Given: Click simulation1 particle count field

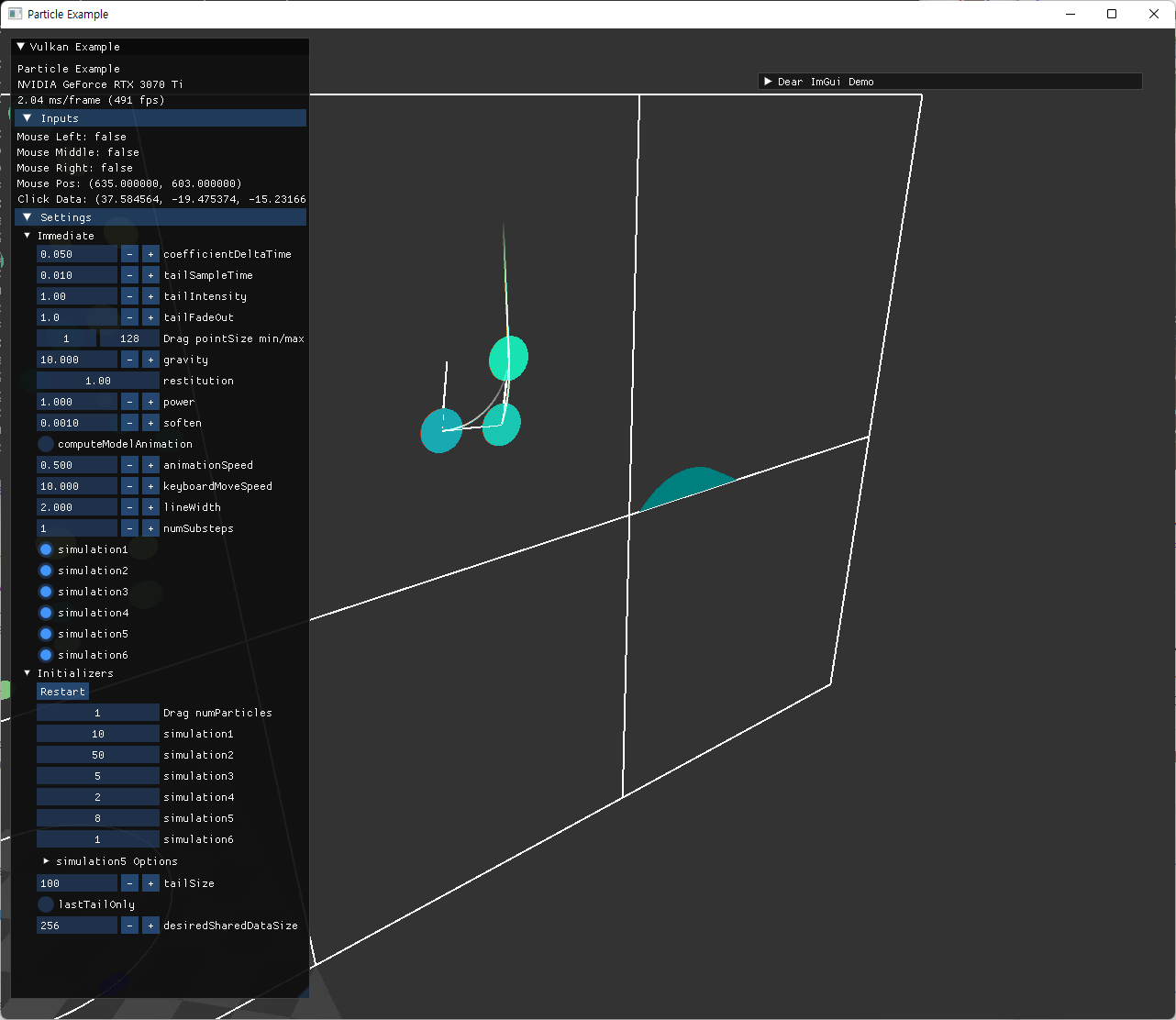Looking at the screenshot, I should pyautogui.click(x=97, y=734).
